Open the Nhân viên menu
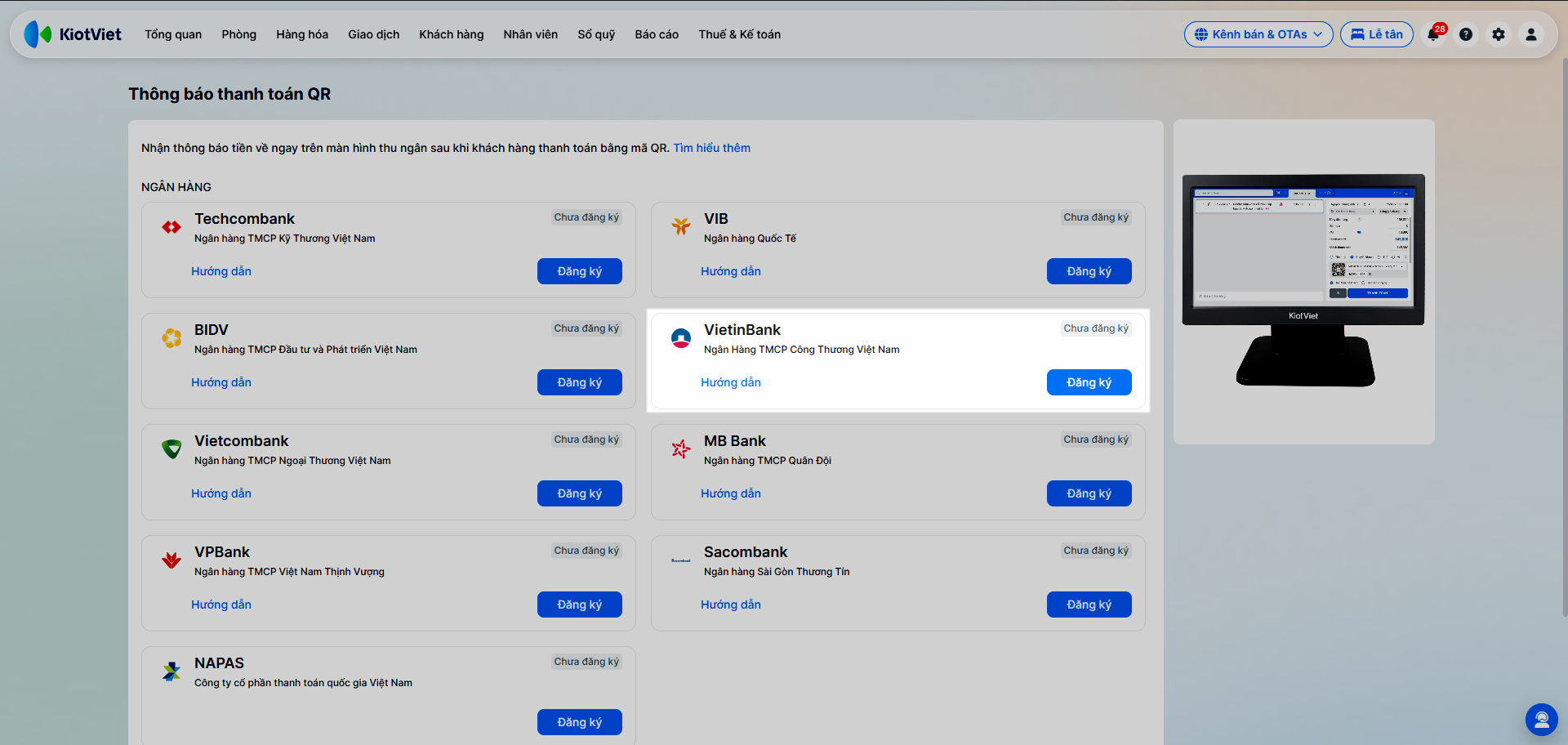Screen dimensions: 1568x745 531,34
